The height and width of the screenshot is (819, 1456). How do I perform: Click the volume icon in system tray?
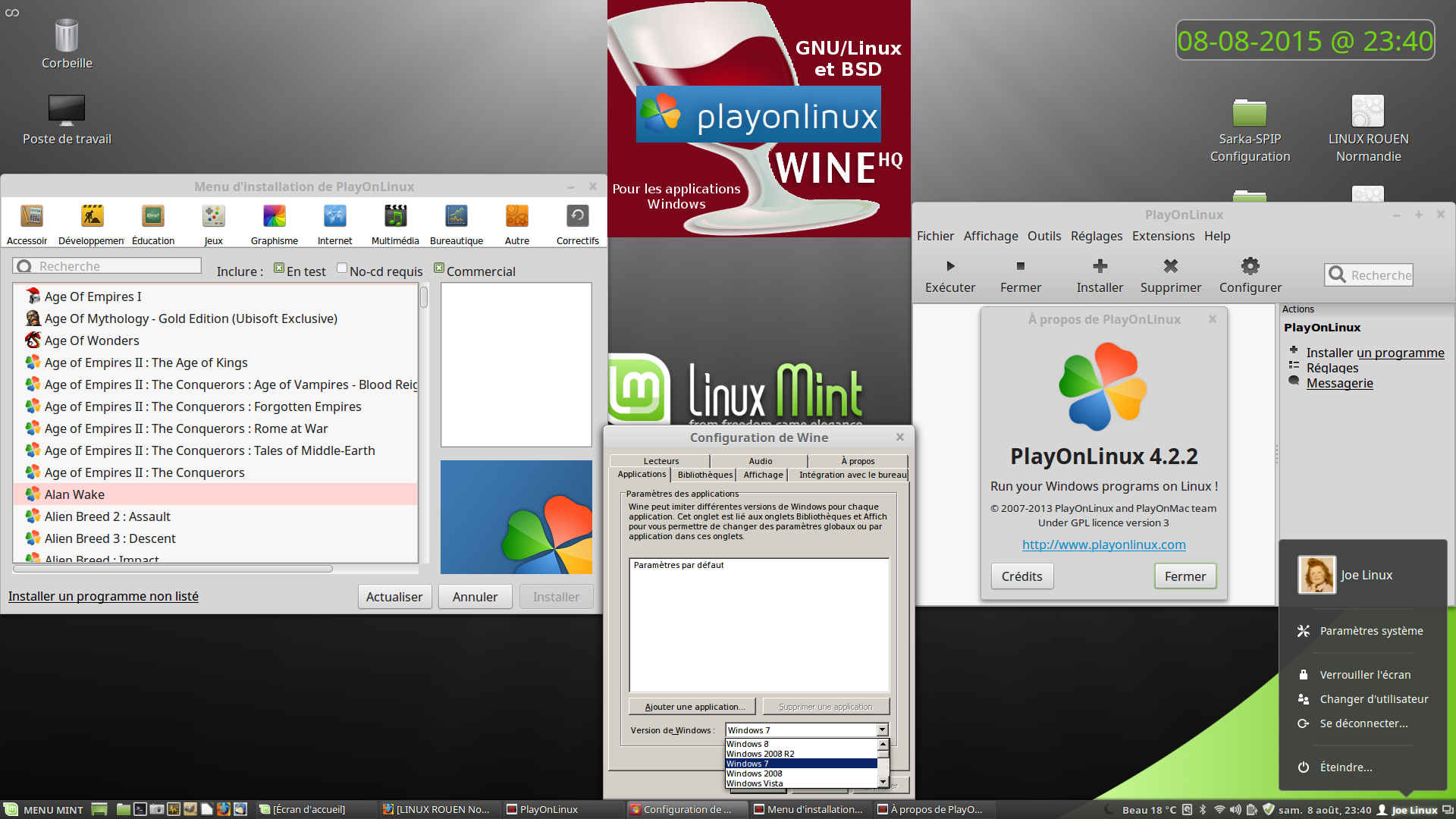tap(1235, 810)
